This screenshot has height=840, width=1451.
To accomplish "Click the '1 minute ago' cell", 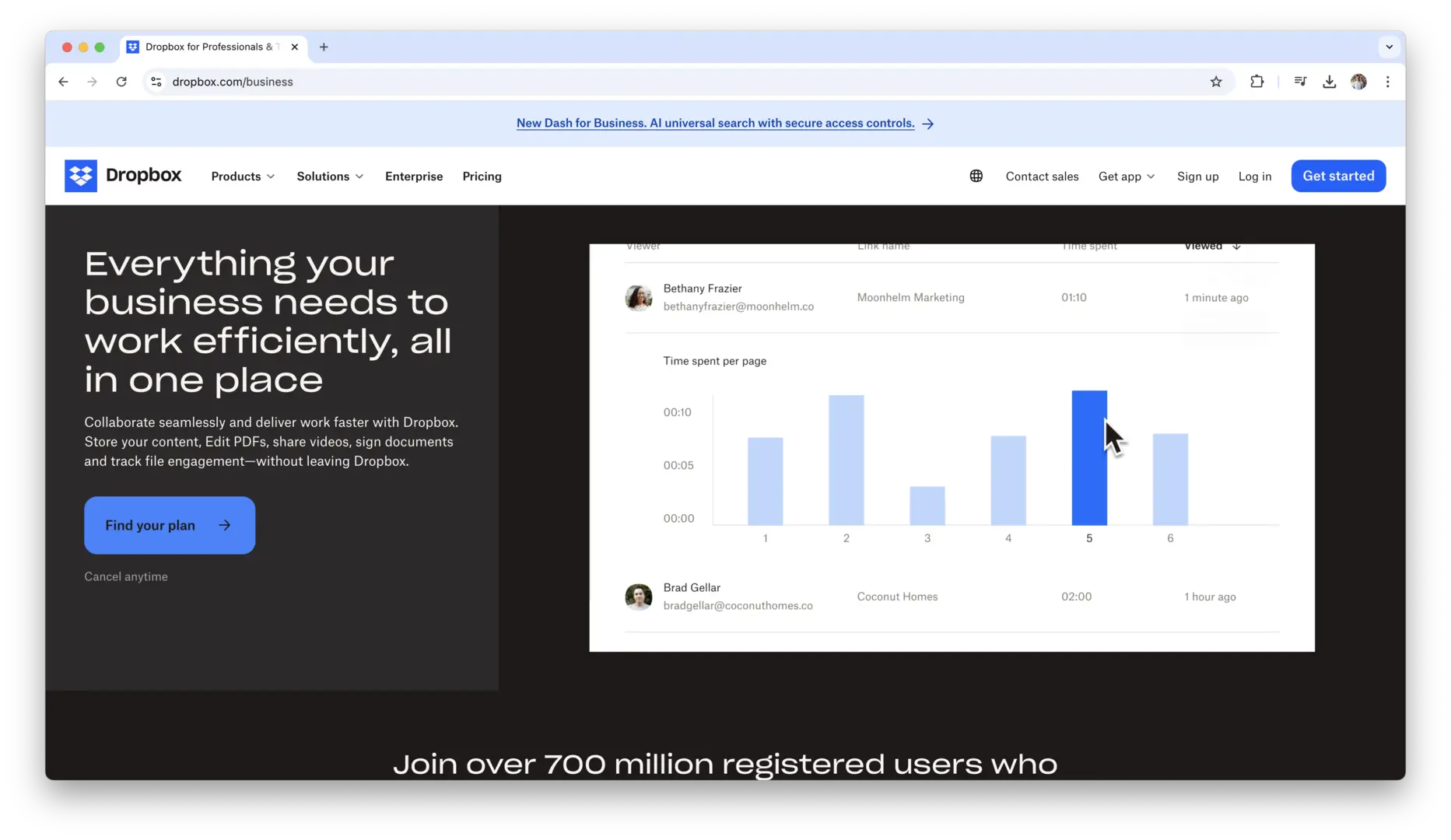I will coord(1216,297).
